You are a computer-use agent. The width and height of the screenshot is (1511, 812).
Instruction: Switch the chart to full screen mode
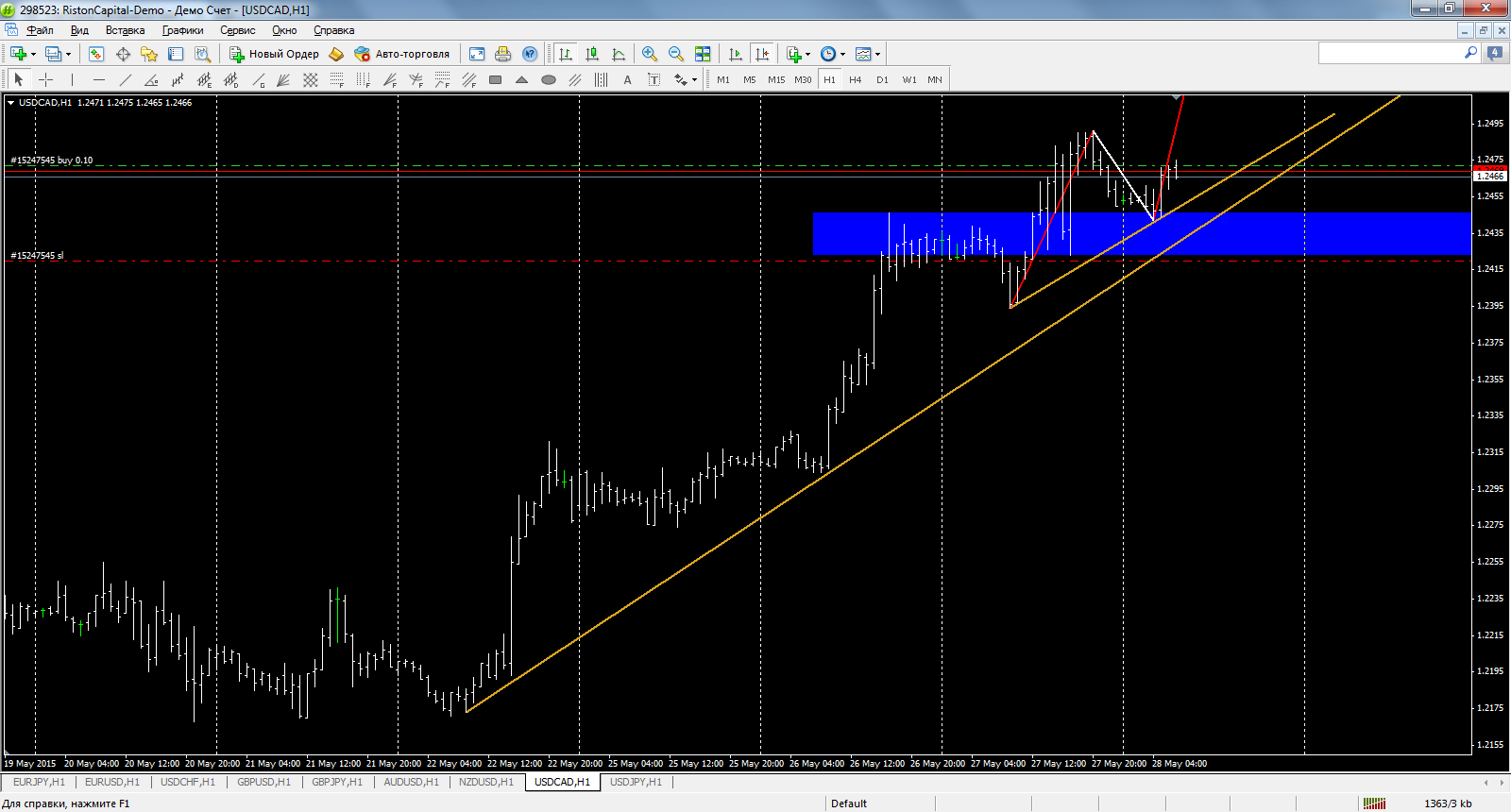click(477, 54)
